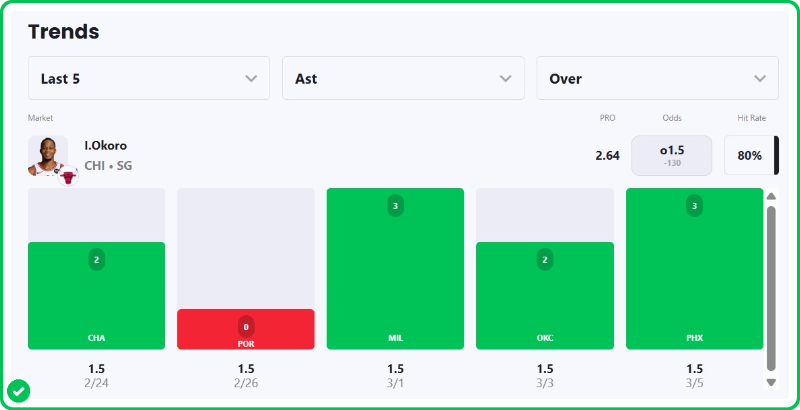Click the value badge 3 on PHX bar
The width and height of the screenshot is (800, 410).
tap(694, 206)
